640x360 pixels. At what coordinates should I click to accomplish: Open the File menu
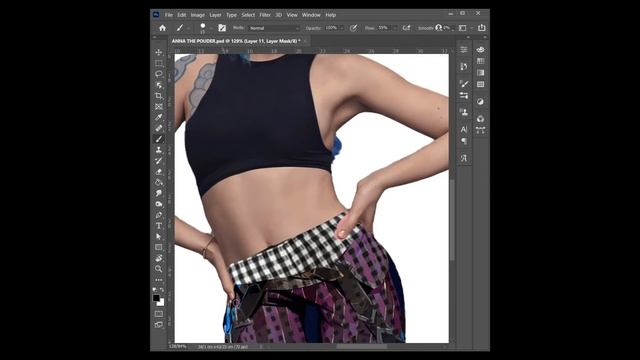point(169,15)
